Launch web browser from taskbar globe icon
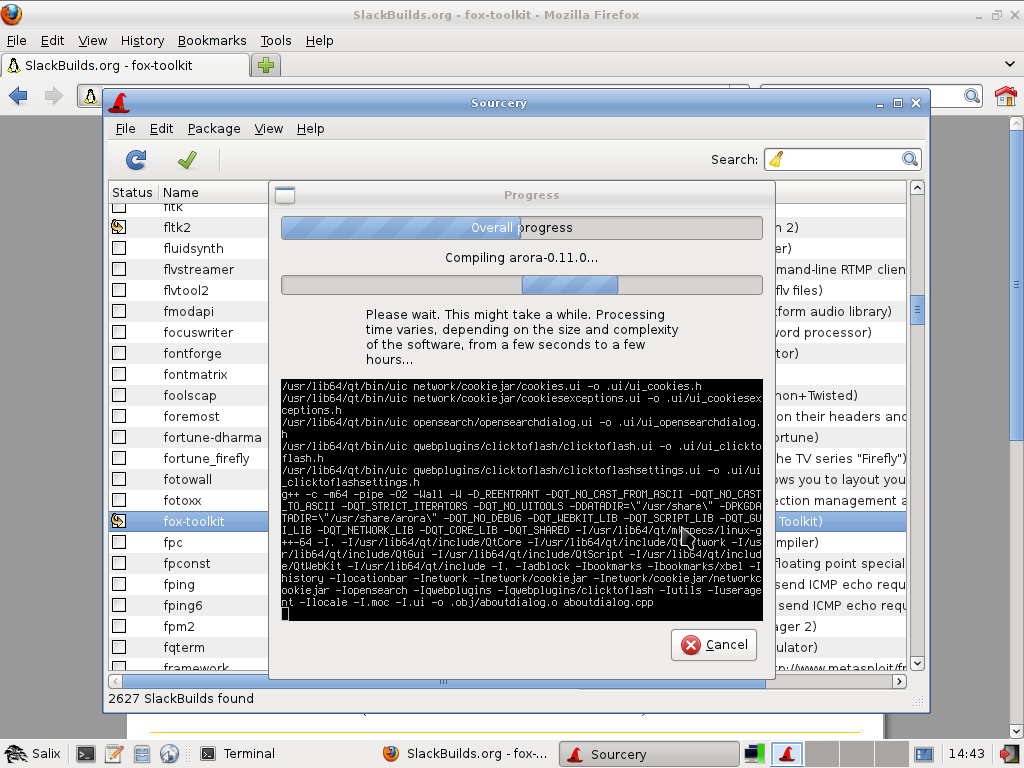Screen dimensions: 1024x768 coord(169,754)
